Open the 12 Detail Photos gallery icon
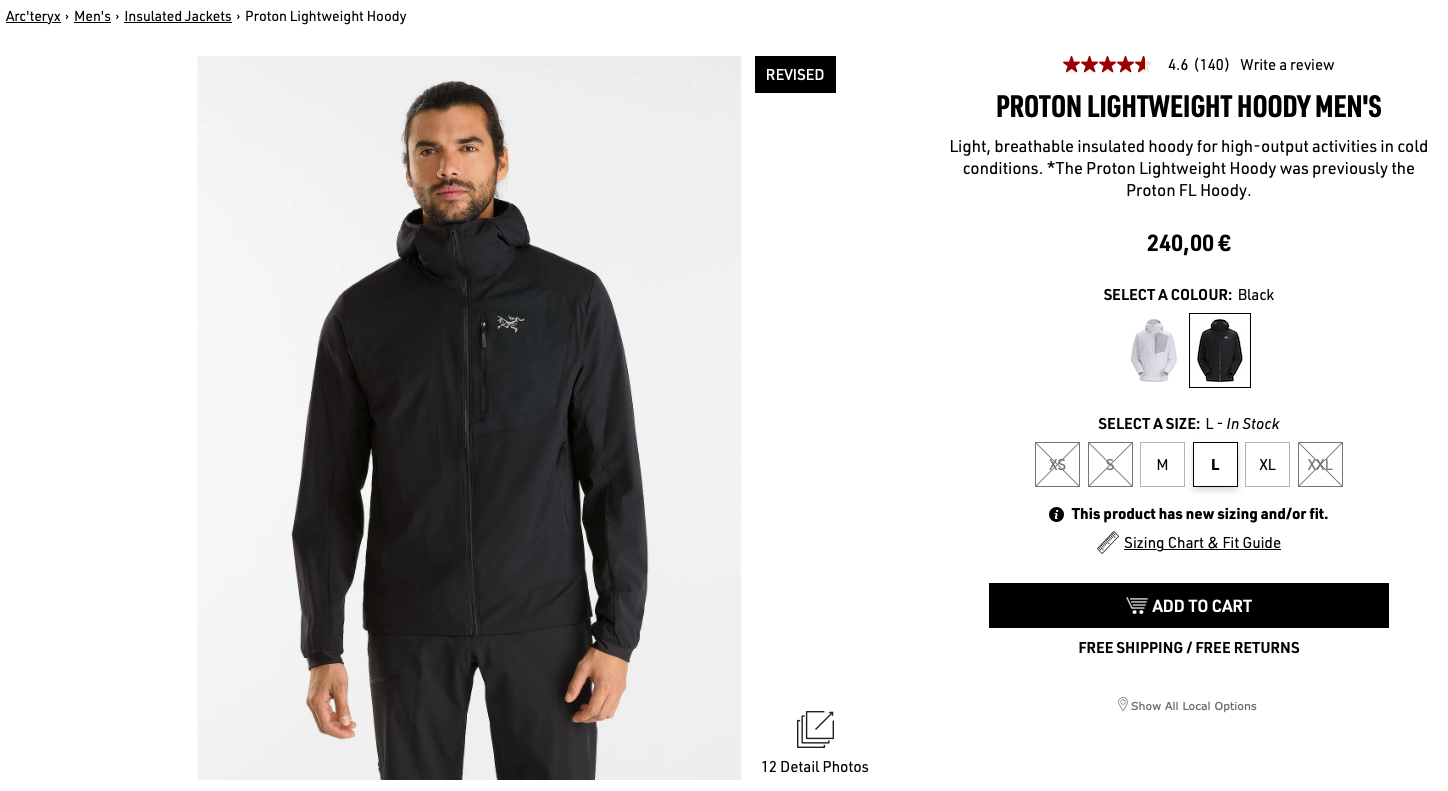This screenshot has width=1448, height=791. click(x=815, y=729)
